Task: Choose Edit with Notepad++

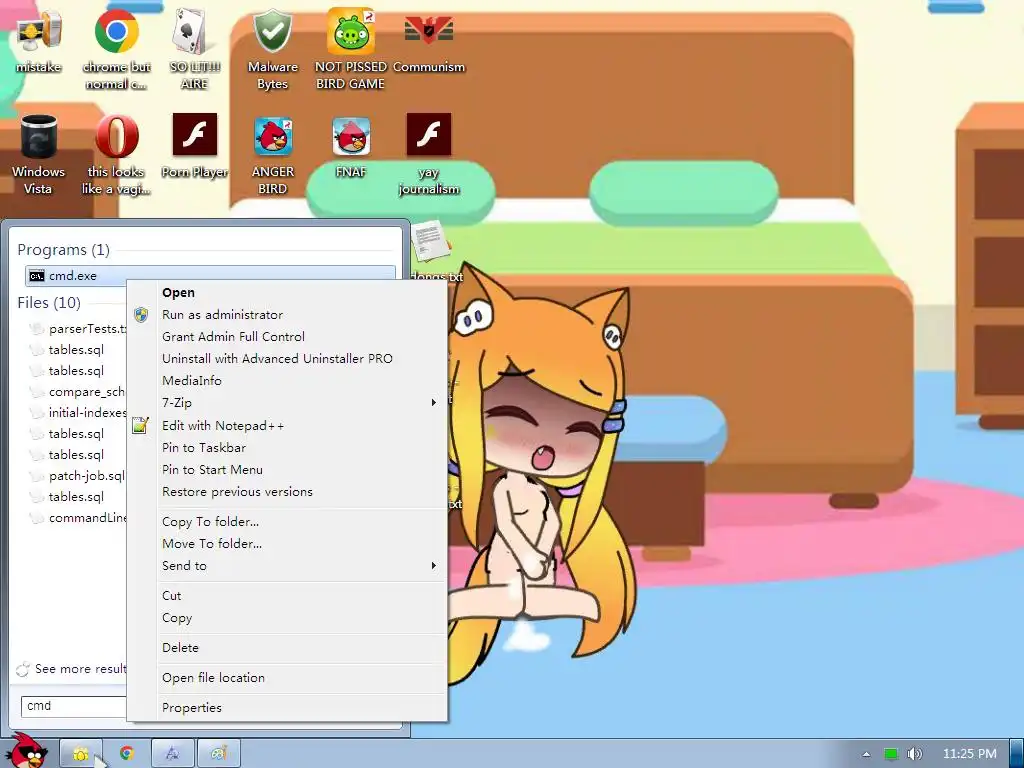Action: (x=223, y=426)
